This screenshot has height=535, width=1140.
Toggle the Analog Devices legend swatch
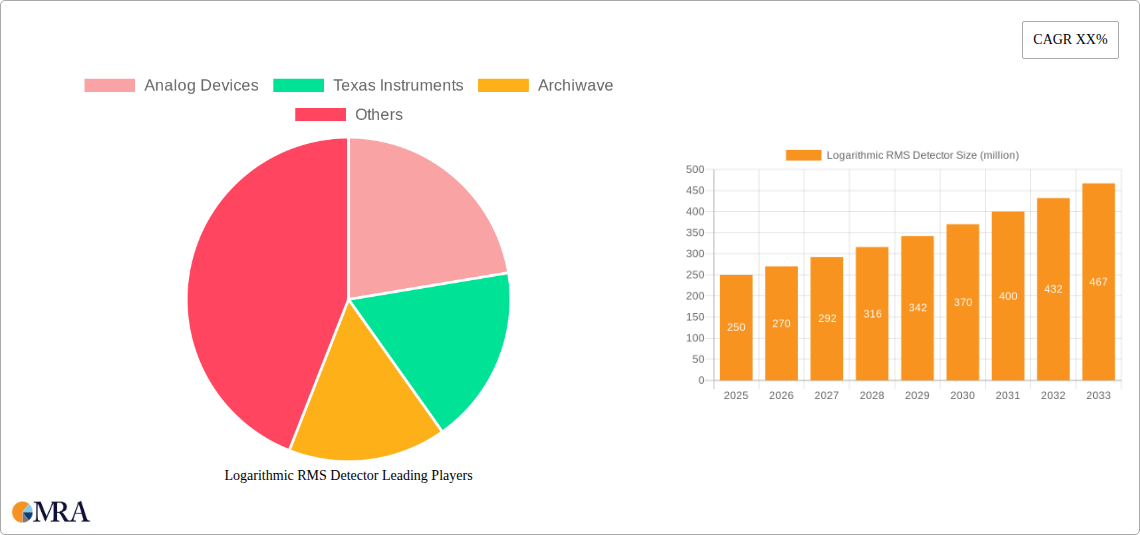[110, 86]
